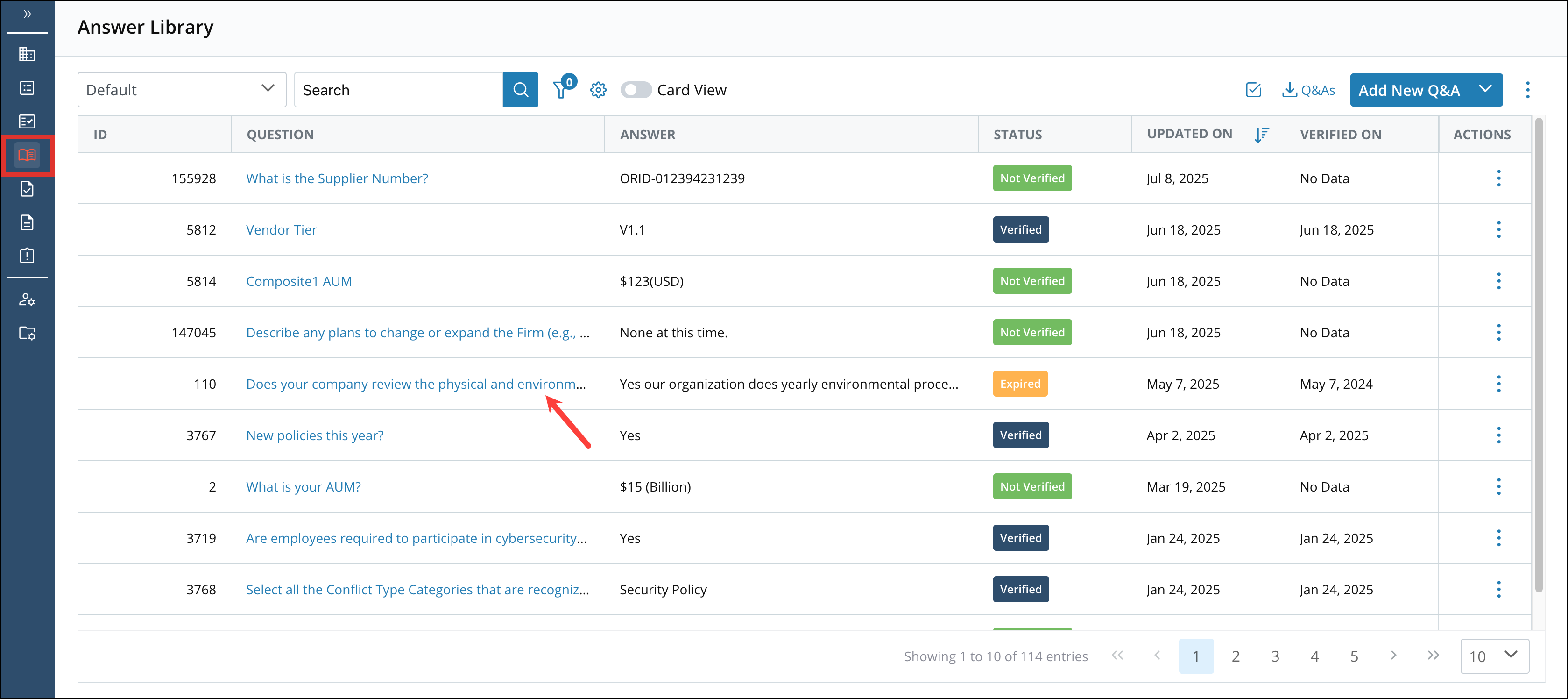Toggle the Card View switch
Viewport: 1568px width, 699px height.
point(636,90)
